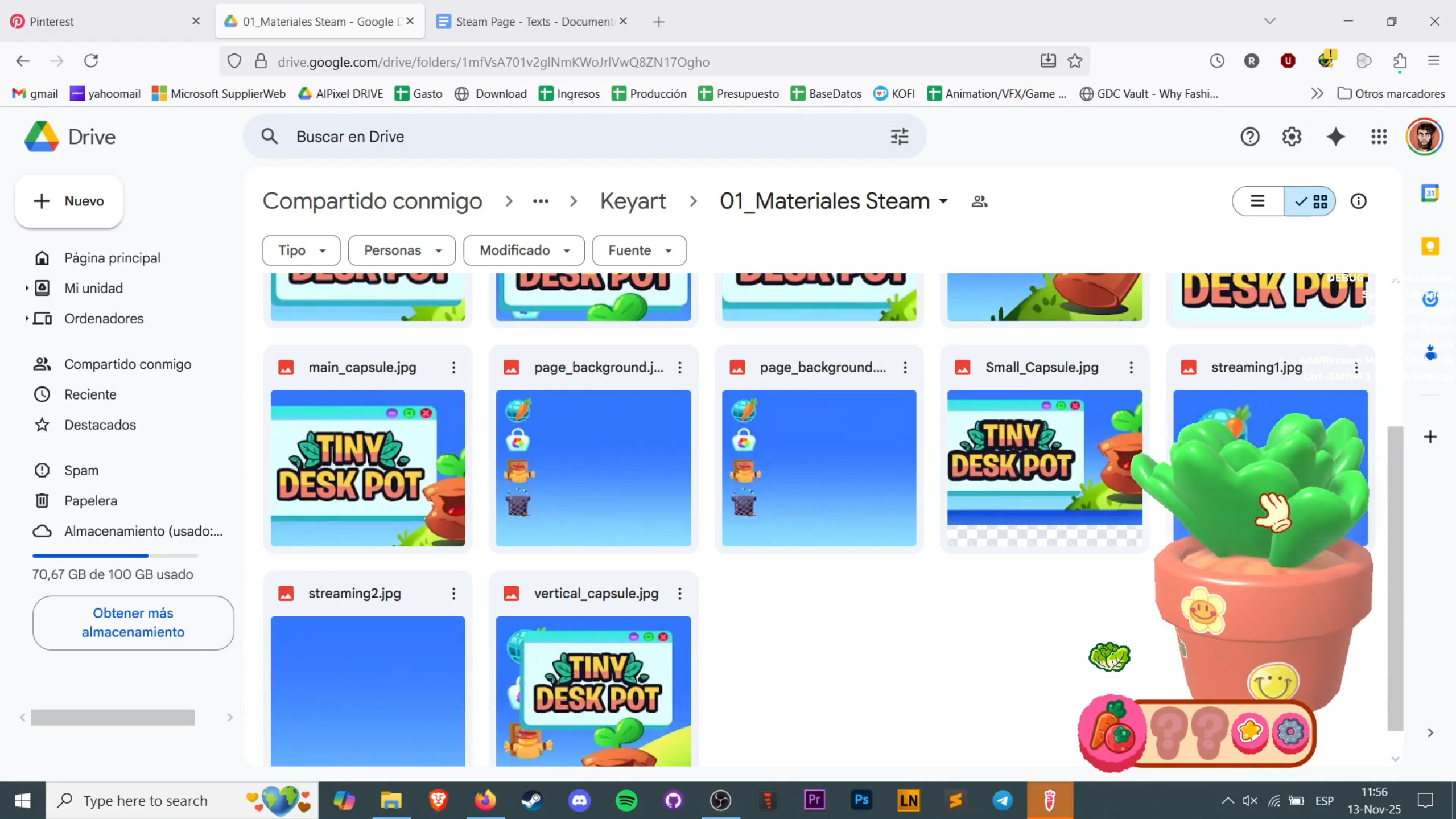Viewport: 1456px width, 819px height.
Task: Open the Google apps grid
Action: tap(1379, 137)
